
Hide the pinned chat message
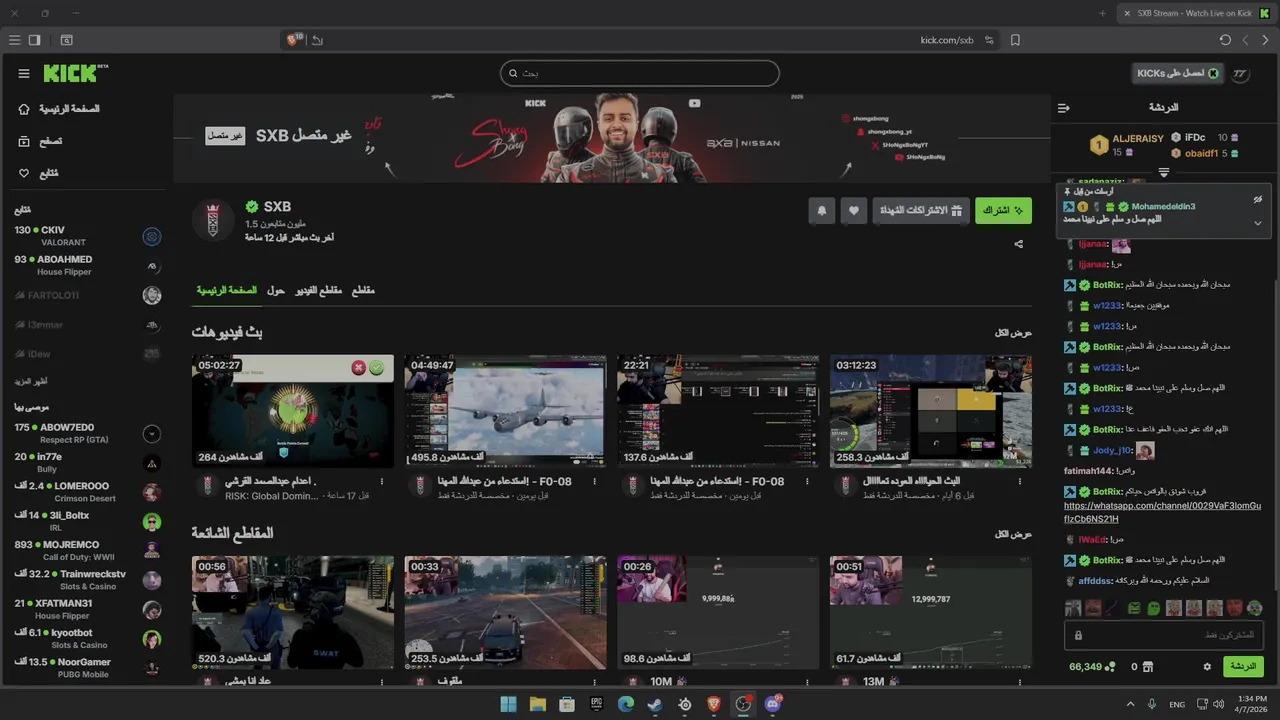(1258, 199)
